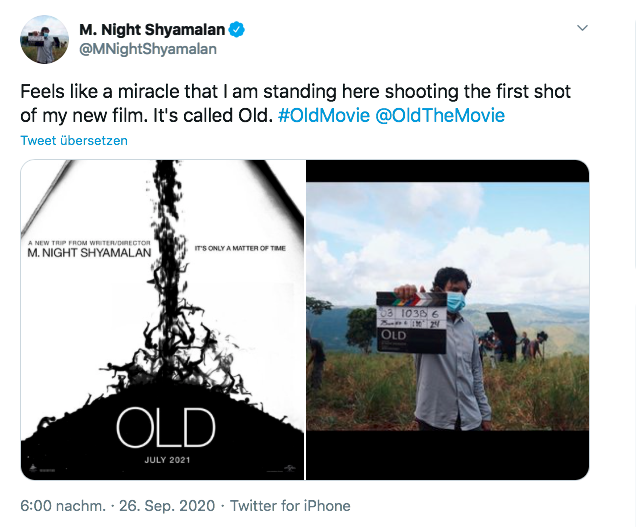Click the 'Twitter for iPhone' source link

click(x=290, y=506)
